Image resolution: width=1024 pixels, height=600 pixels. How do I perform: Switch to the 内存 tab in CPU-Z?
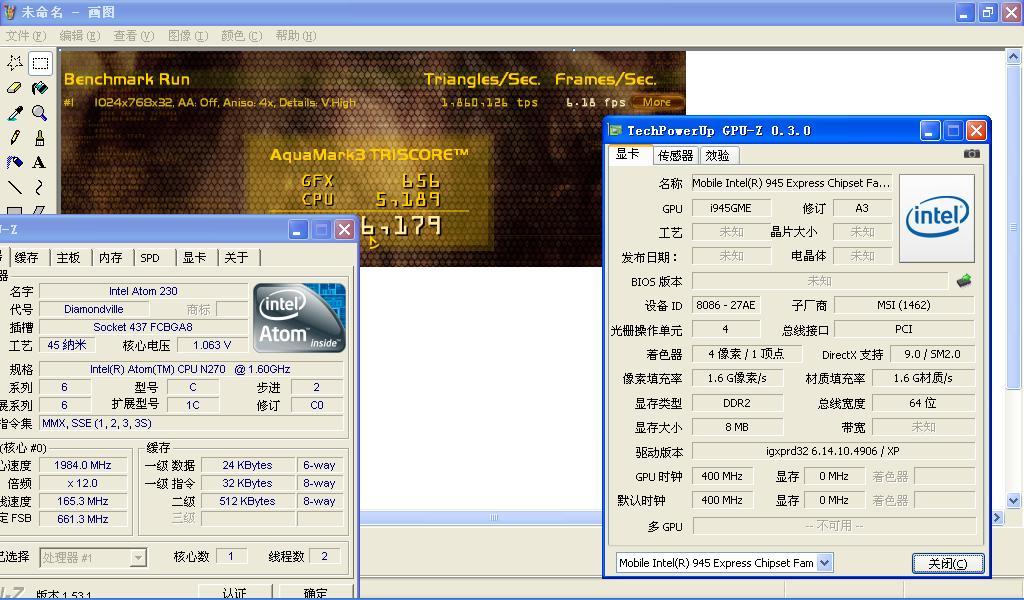(x=110, y=257)
